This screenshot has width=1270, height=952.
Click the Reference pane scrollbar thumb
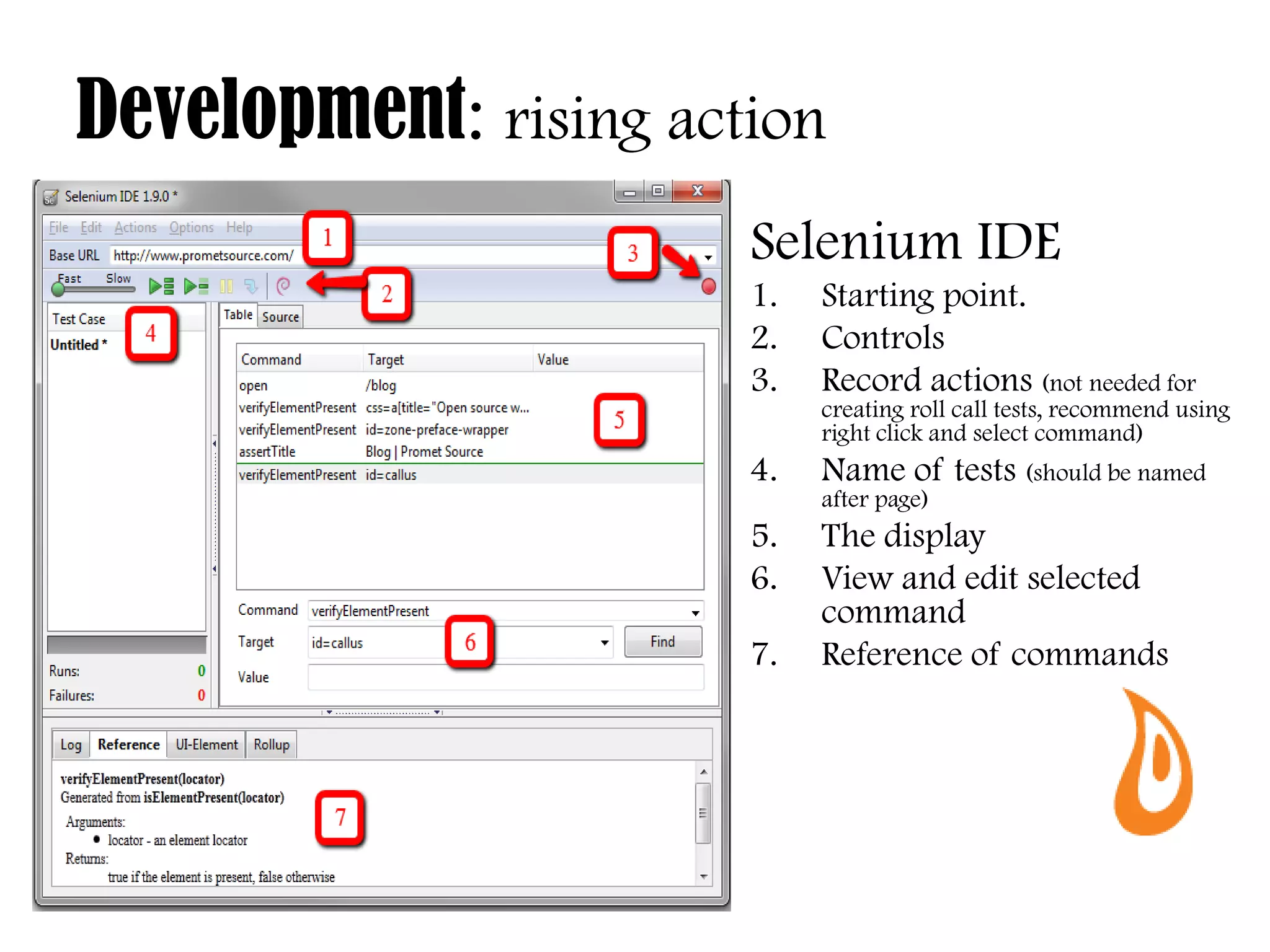[x=703, y=813]
